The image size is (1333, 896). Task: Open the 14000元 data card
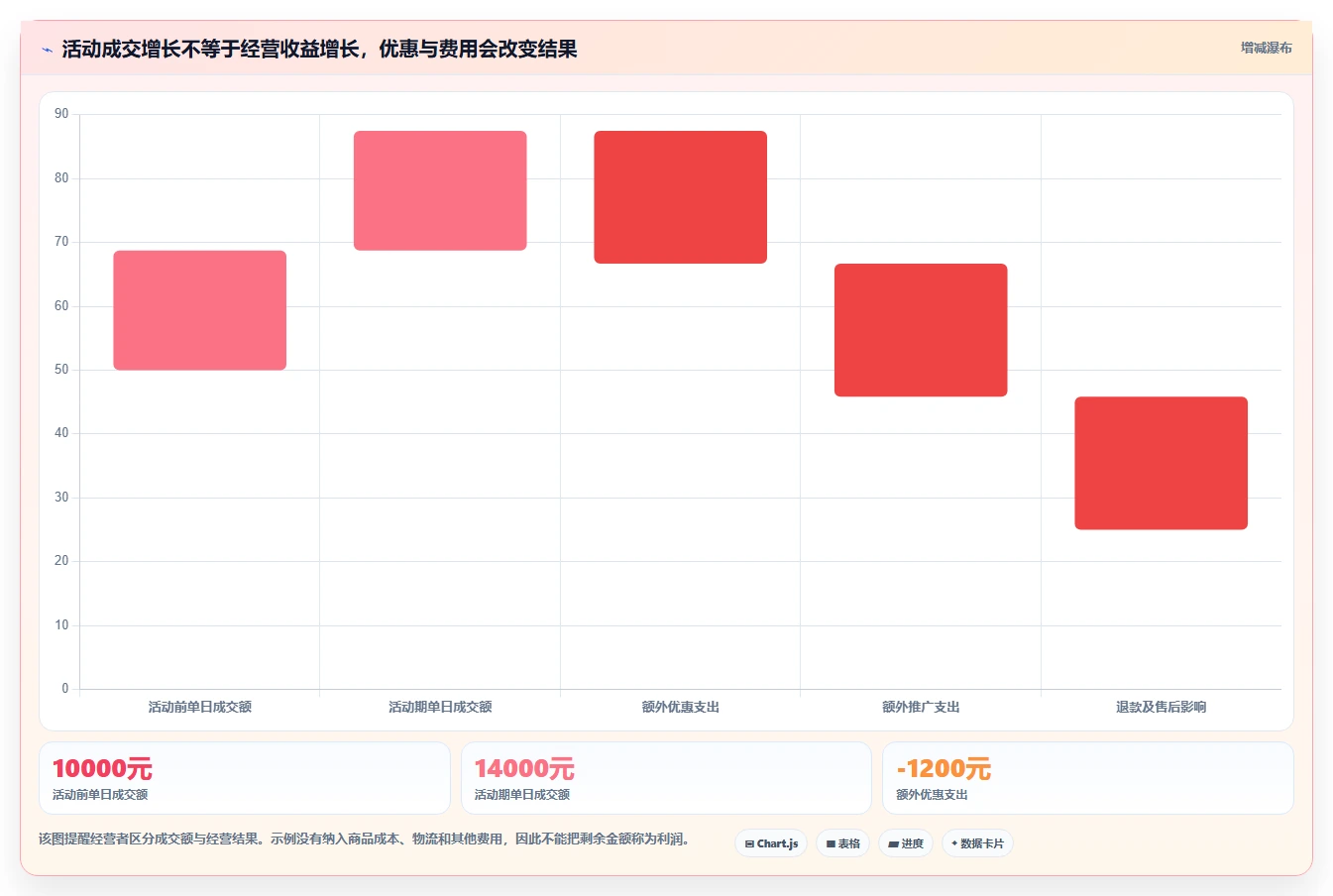(x=666, y=778)
